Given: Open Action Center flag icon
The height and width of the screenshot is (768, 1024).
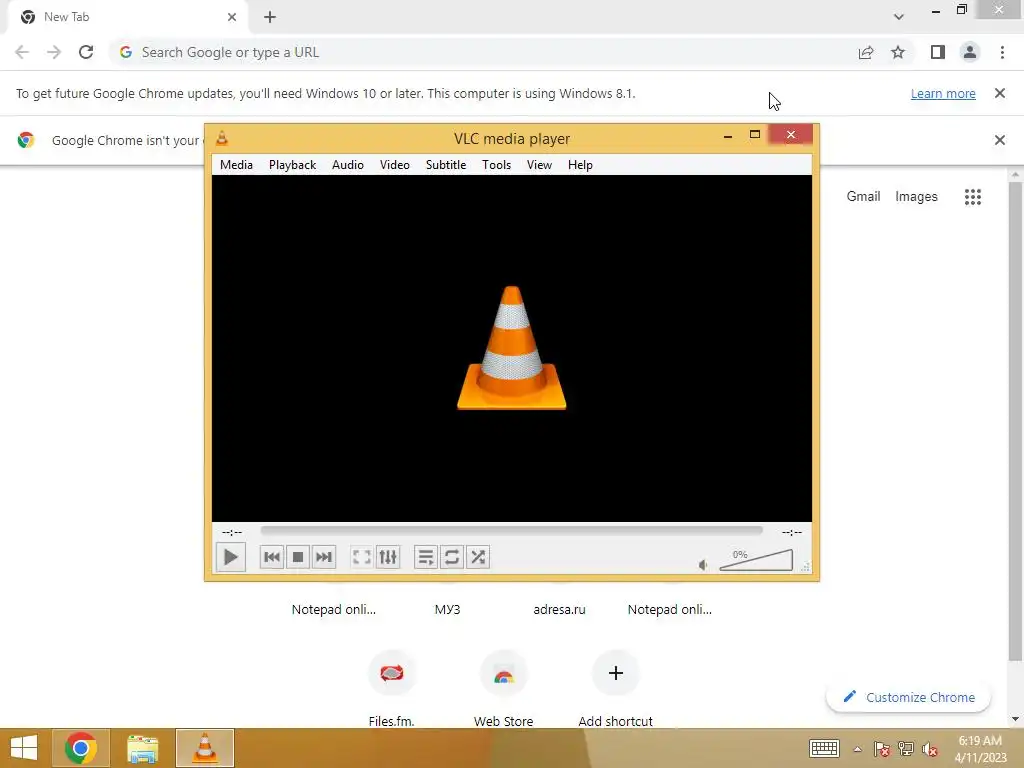Looking at the screenshot, I should pos(882,748).
